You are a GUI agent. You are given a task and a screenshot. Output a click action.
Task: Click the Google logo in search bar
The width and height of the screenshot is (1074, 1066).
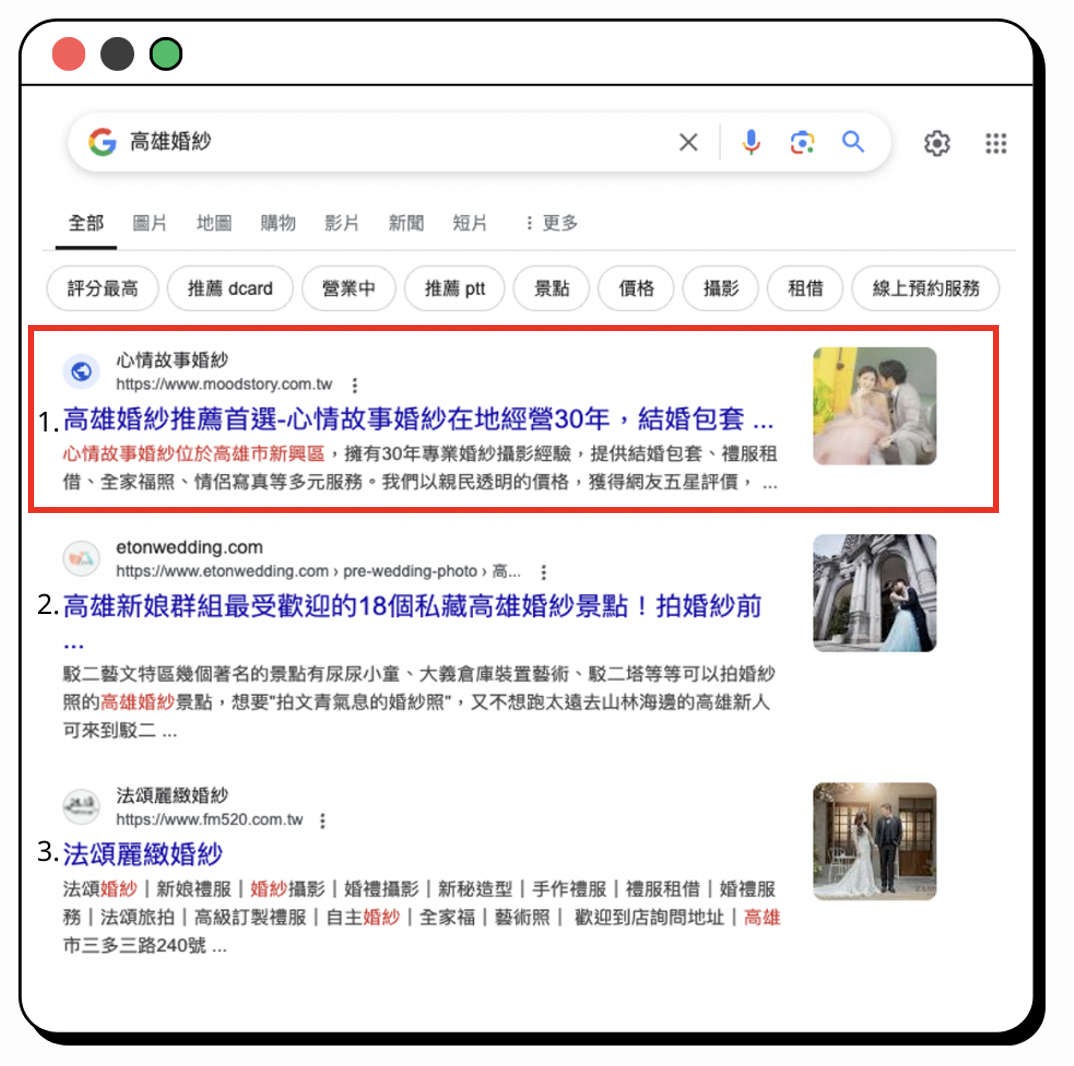(x=102, y=143)
